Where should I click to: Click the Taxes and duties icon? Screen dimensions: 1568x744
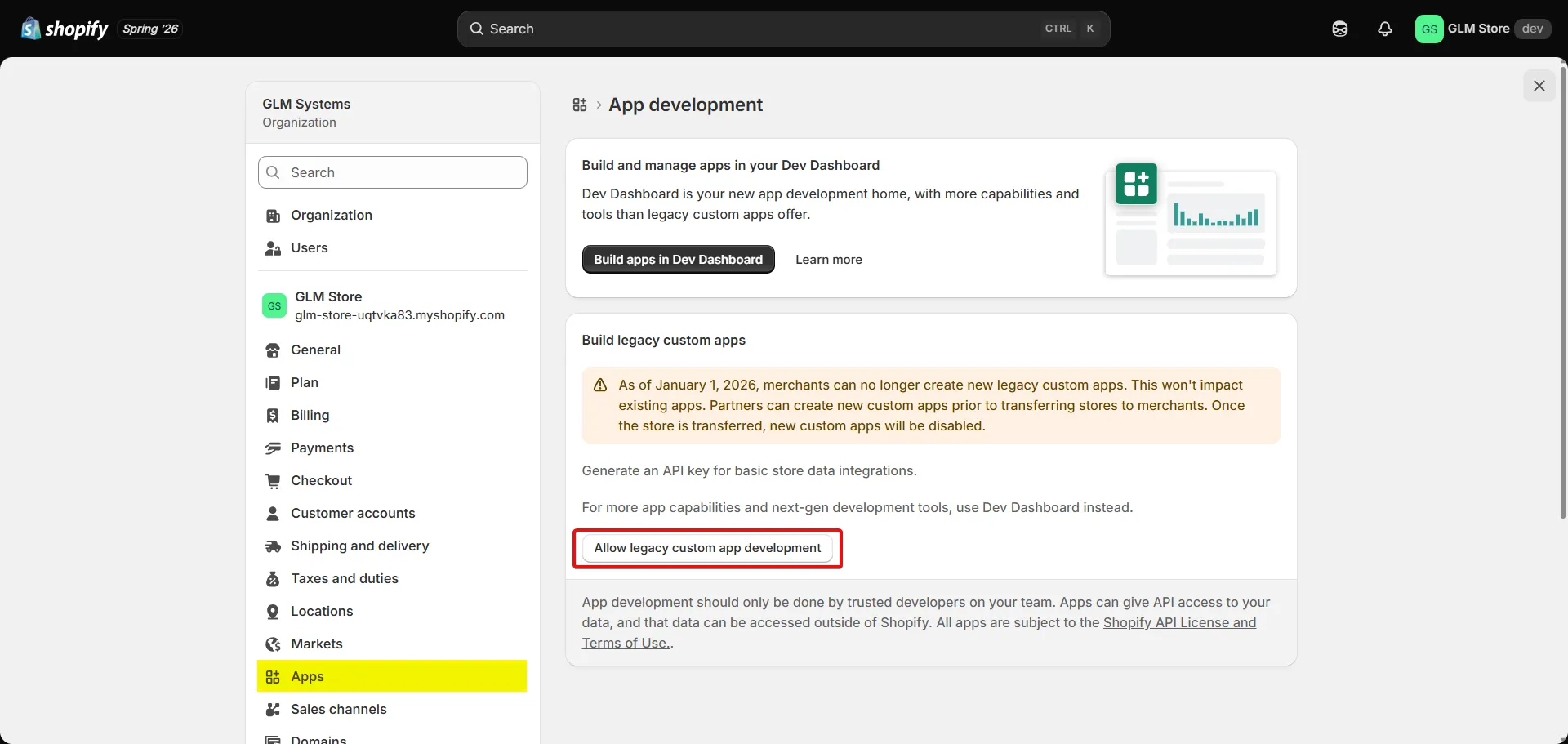(273, 579)
